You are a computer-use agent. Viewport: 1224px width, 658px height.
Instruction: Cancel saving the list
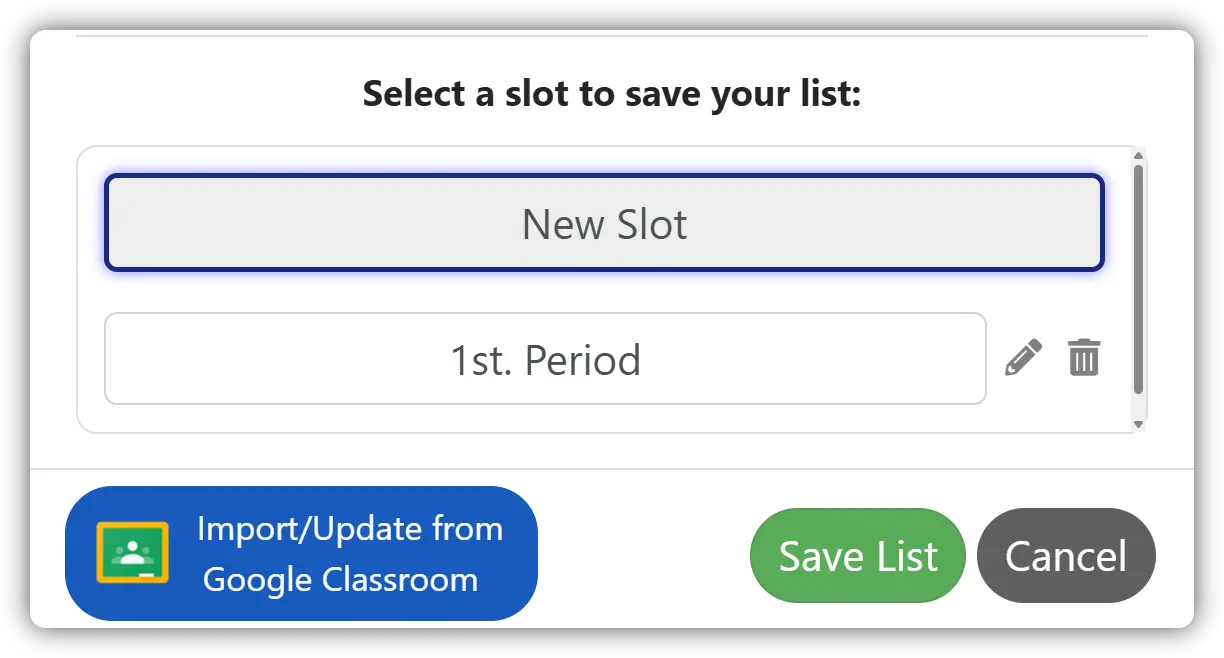(1065, 556)
